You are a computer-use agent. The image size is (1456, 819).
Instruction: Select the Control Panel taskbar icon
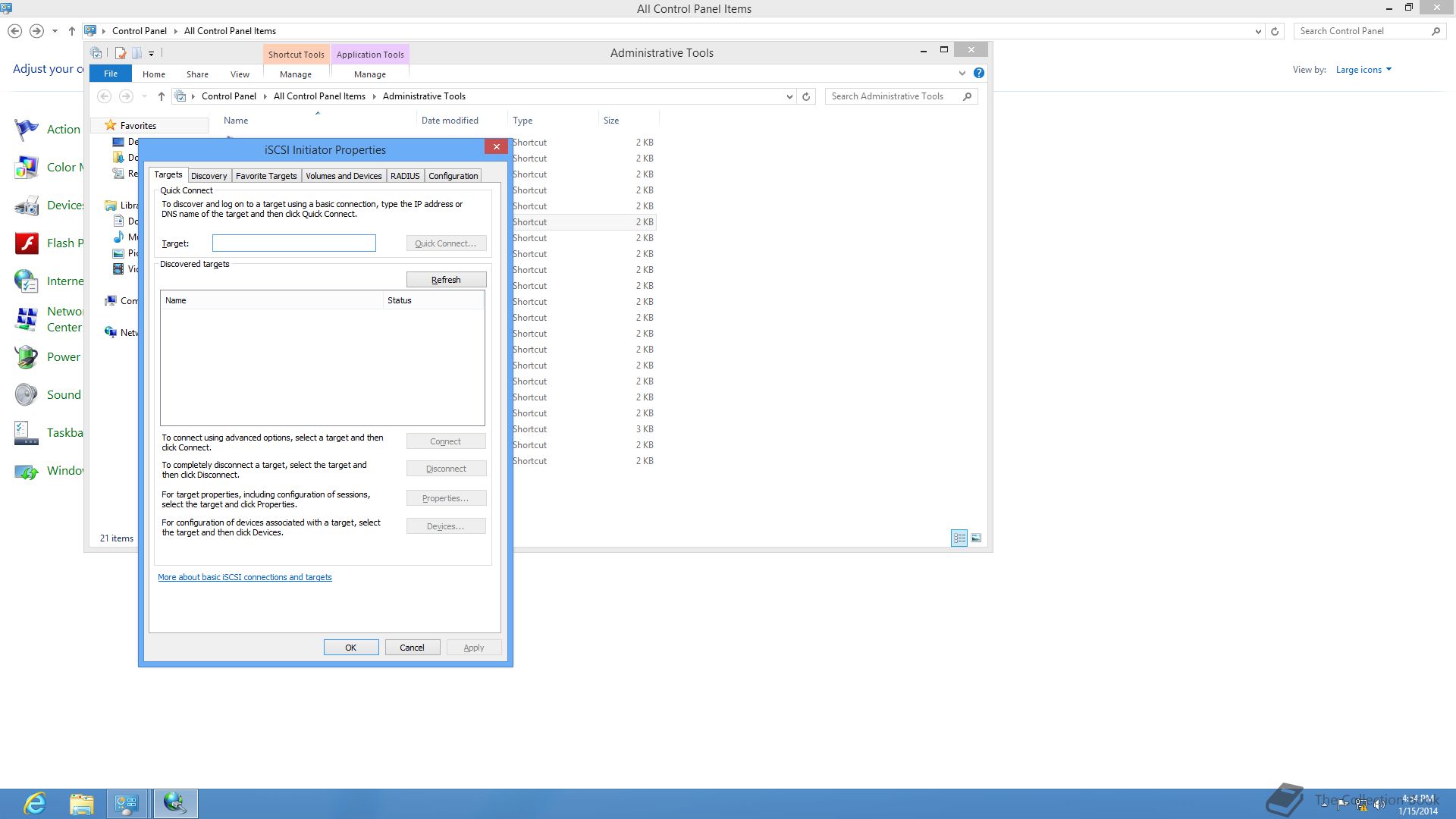(x=127, y=803)
